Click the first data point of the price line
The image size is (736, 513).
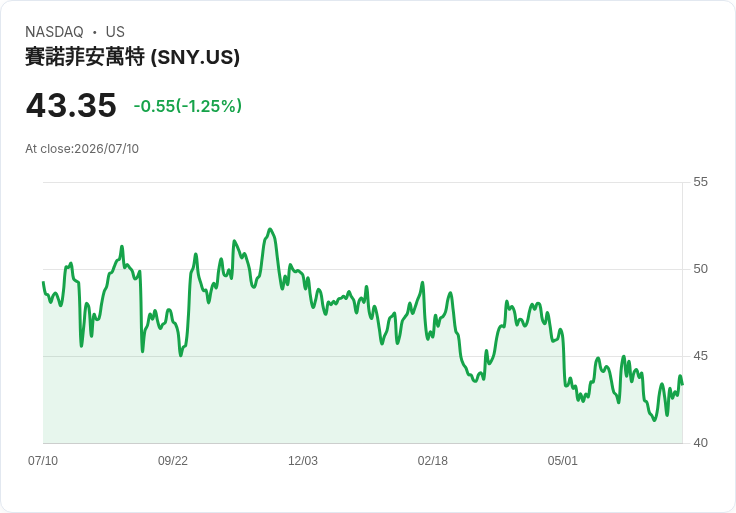coord(43,282)
